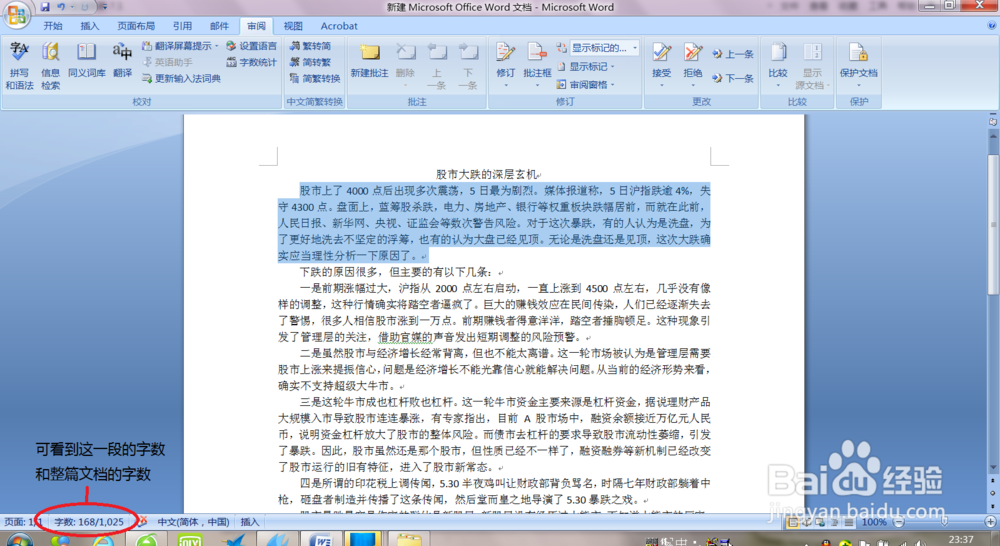Click the Word help icon

pyautogui.click(x=992, y=26)
